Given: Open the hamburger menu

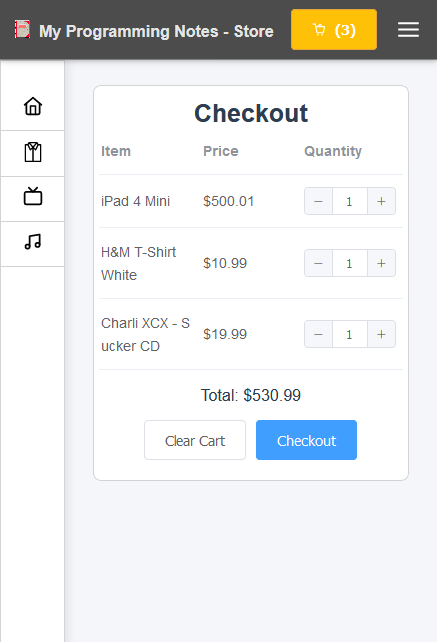Looking at the screenshot, I should pos(408,30).
